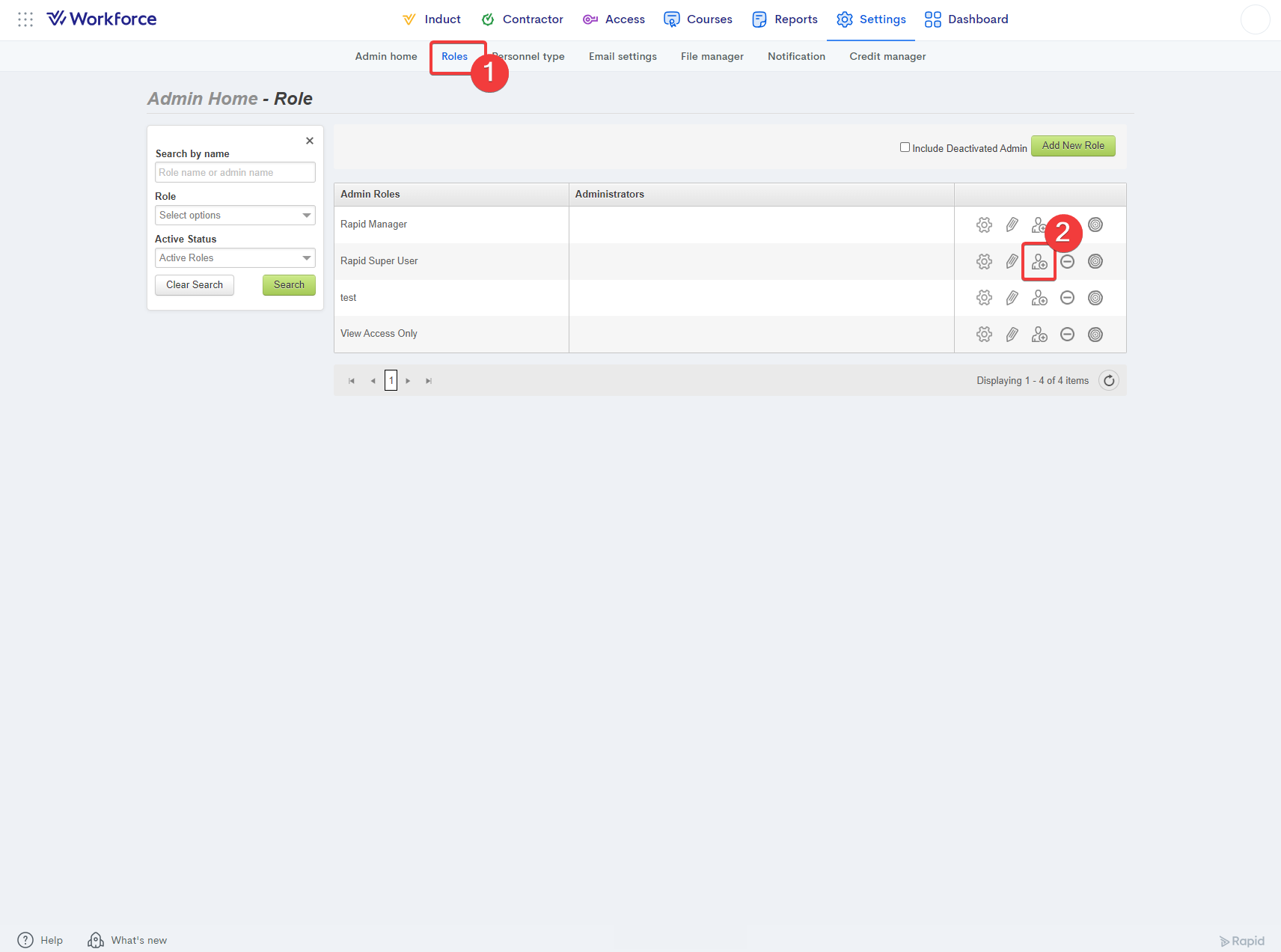Click add administrator icon for View Access Only
This screenshot has width=1281, height=952.
coord(1039,335)
